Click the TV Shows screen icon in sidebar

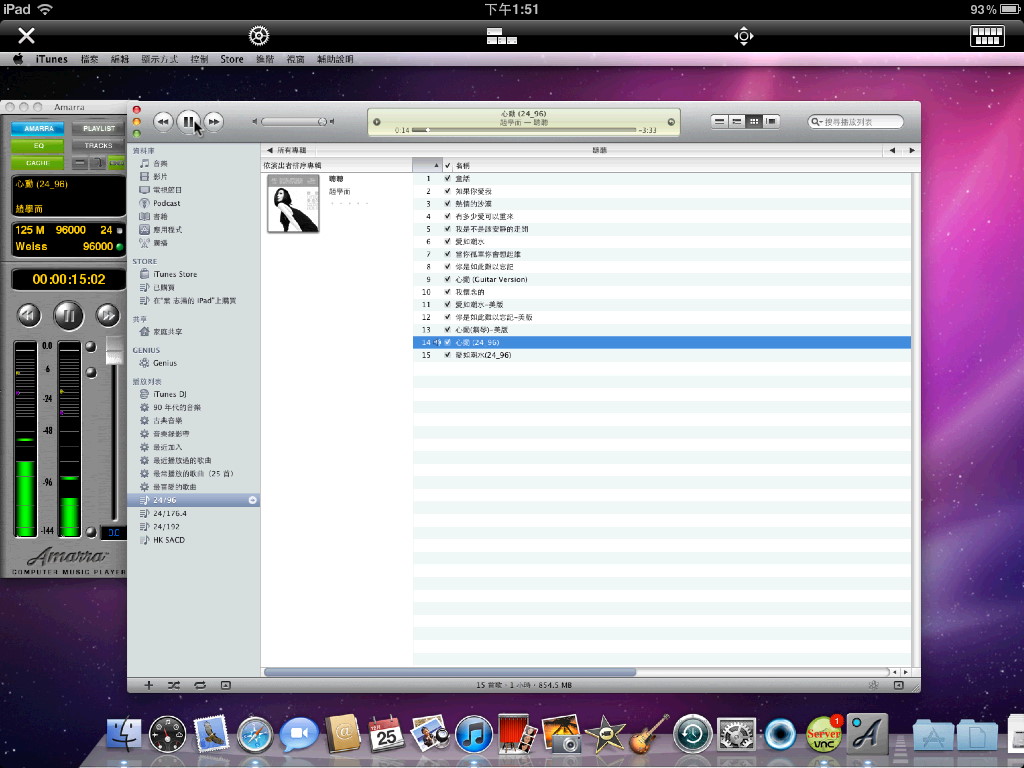(144, 190)
